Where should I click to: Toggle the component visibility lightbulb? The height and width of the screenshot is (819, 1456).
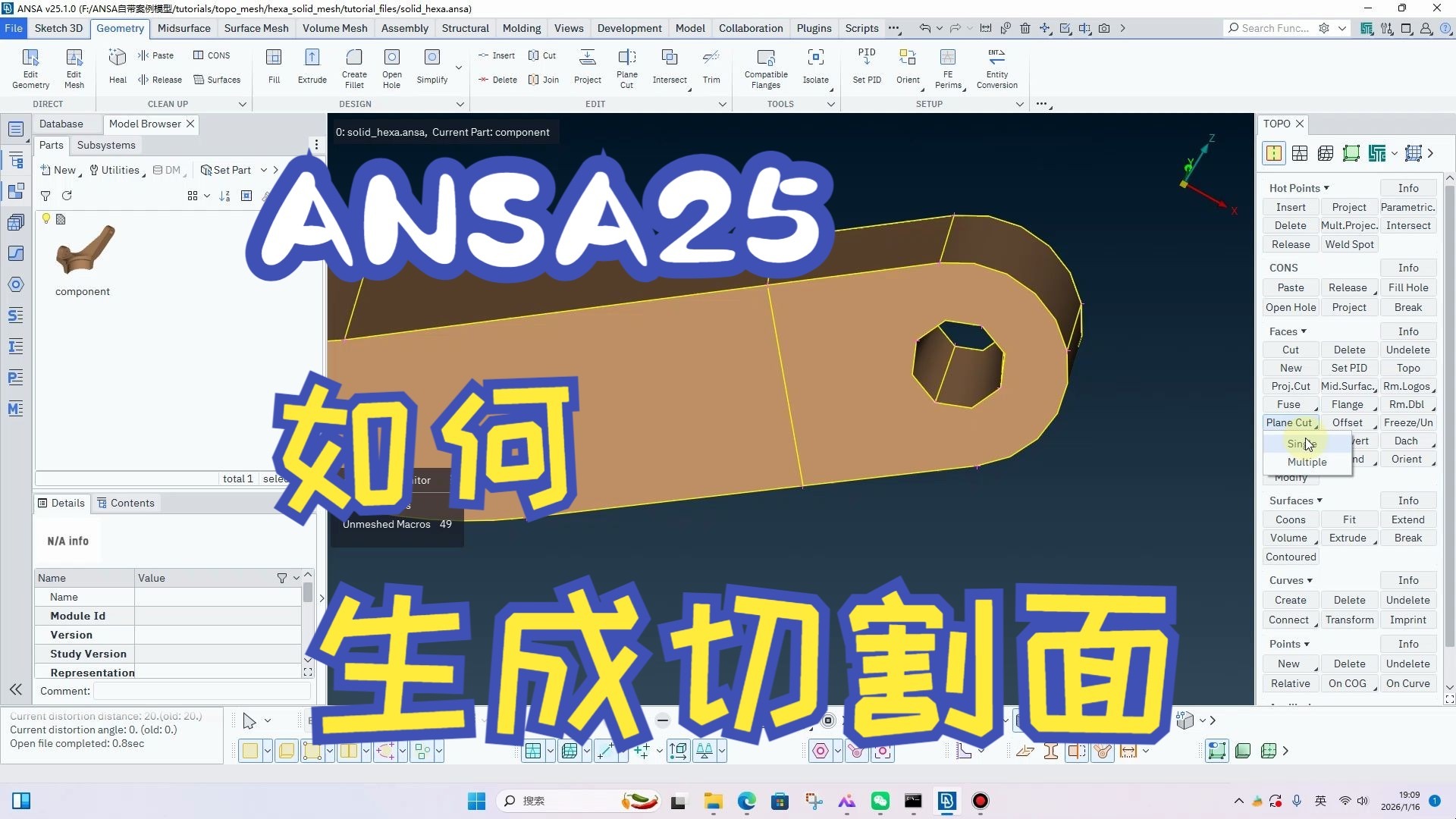click(46, 218)
